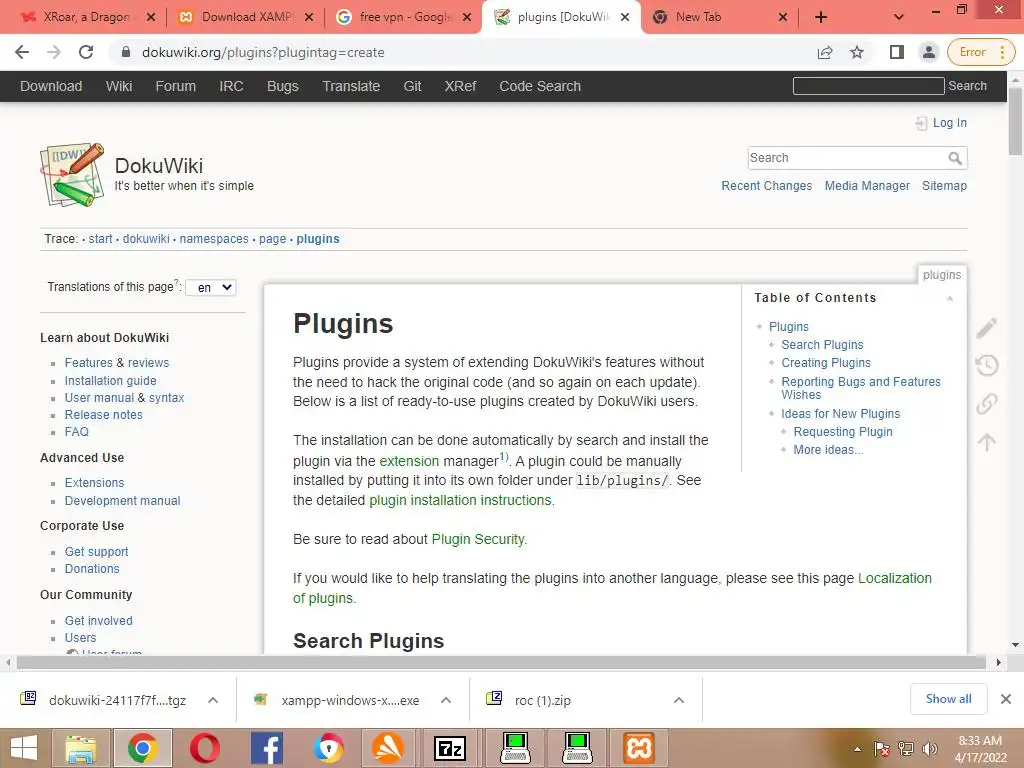Open XAMPP control panel taskbar icon
Screen dimensions: 1024x768
point(639,748)
